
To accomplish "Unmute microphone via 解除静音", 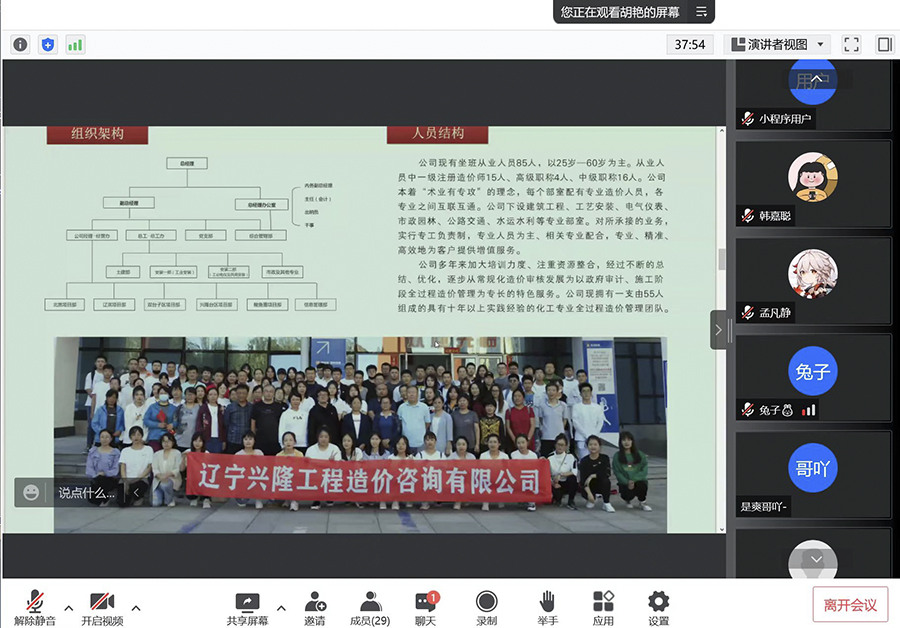I will [35, 606].
